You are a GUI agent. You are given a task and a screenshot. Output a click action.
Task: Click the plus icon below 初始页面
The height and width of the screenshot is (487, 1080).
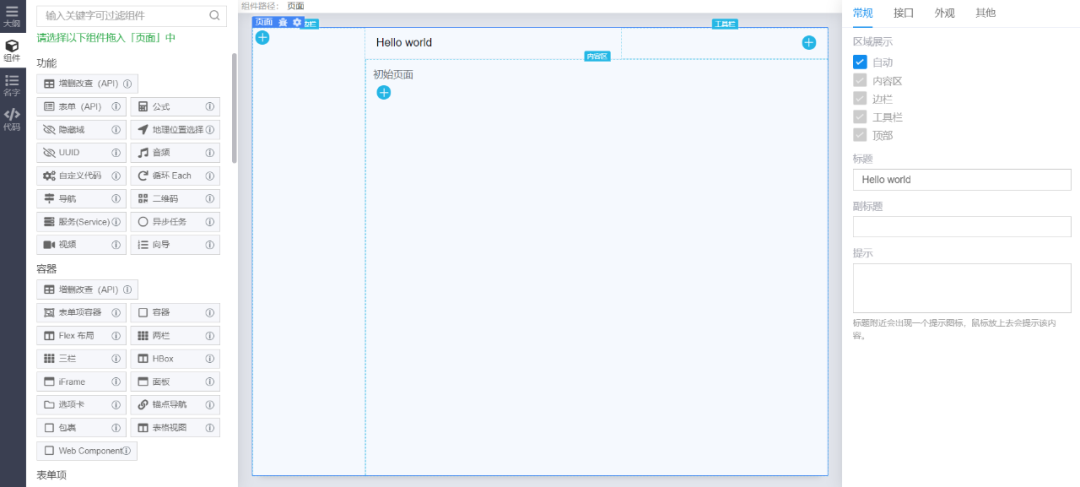pos(384,92)
